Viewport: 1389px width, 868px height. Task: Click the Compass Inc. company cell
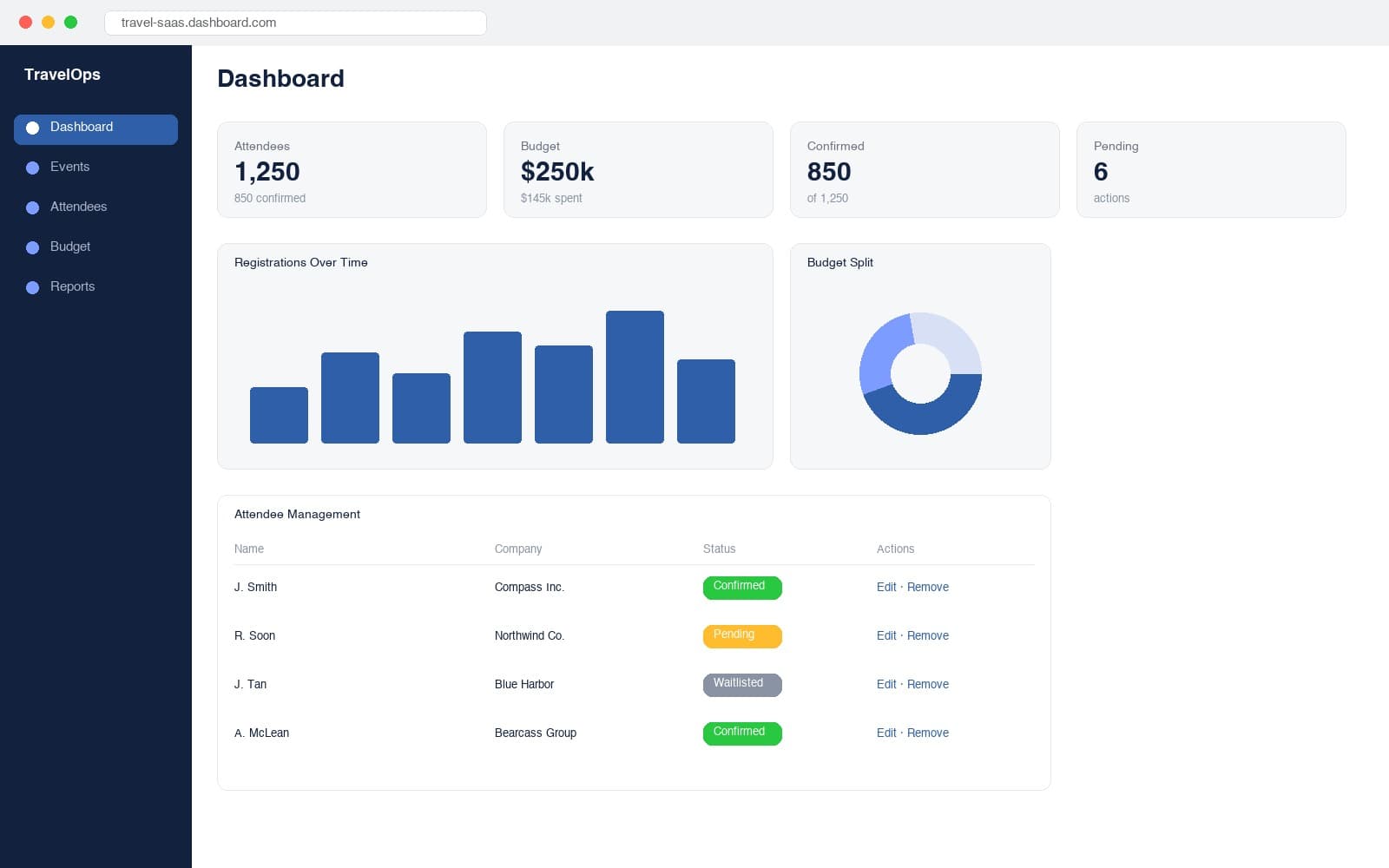pyautogui.click(x=530, y=587)
